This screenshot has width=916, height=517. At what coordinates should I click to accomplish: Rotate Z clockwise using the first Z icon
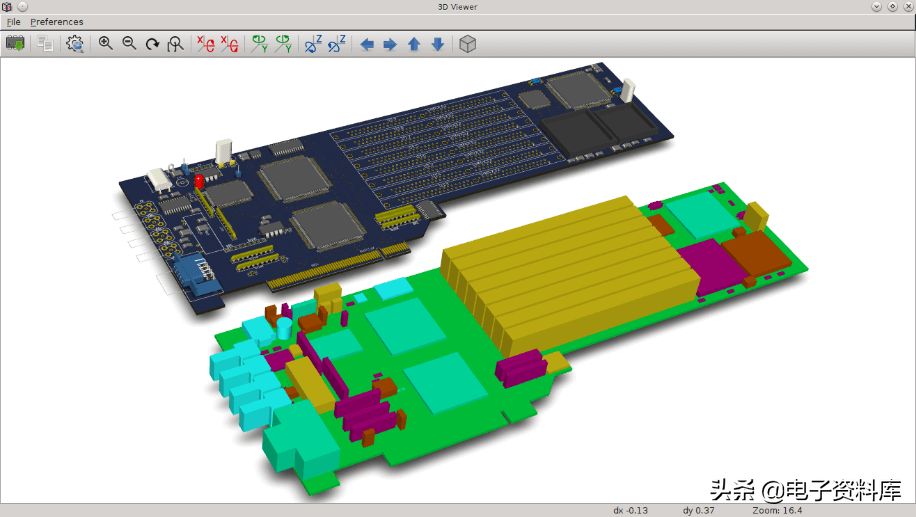[313, 44]
